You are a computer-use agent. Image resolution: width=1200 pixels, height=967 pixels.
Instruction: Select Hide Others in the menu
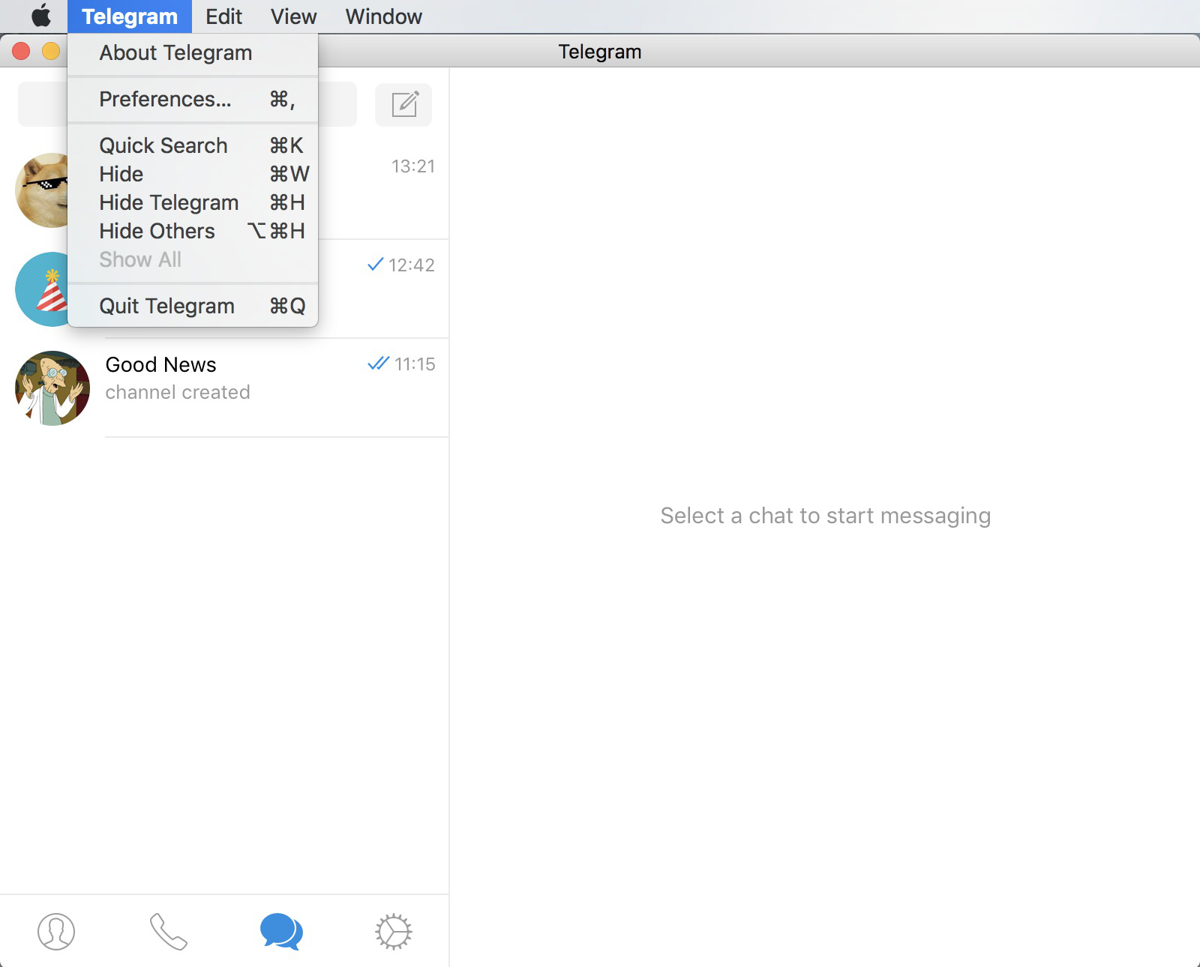click(x=193, y=231)
